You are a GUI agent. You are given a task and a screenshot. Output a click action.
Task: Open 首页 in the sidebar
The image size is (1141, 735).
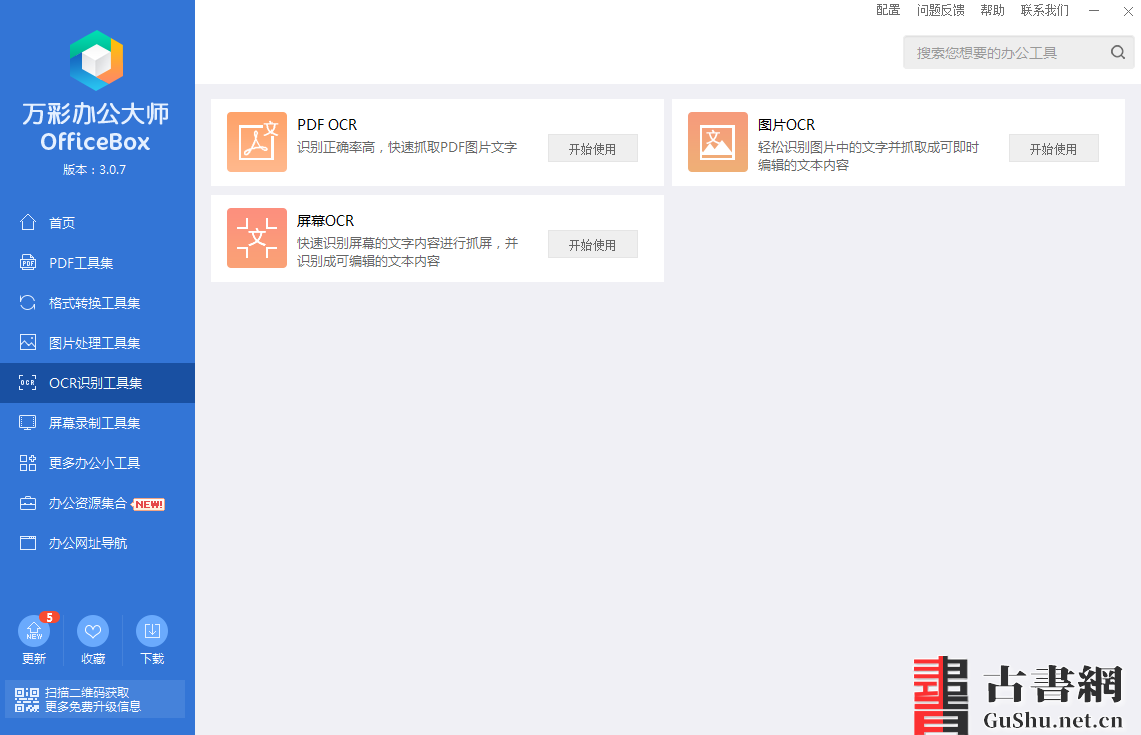pyautogui.click(x=98, y=223)
